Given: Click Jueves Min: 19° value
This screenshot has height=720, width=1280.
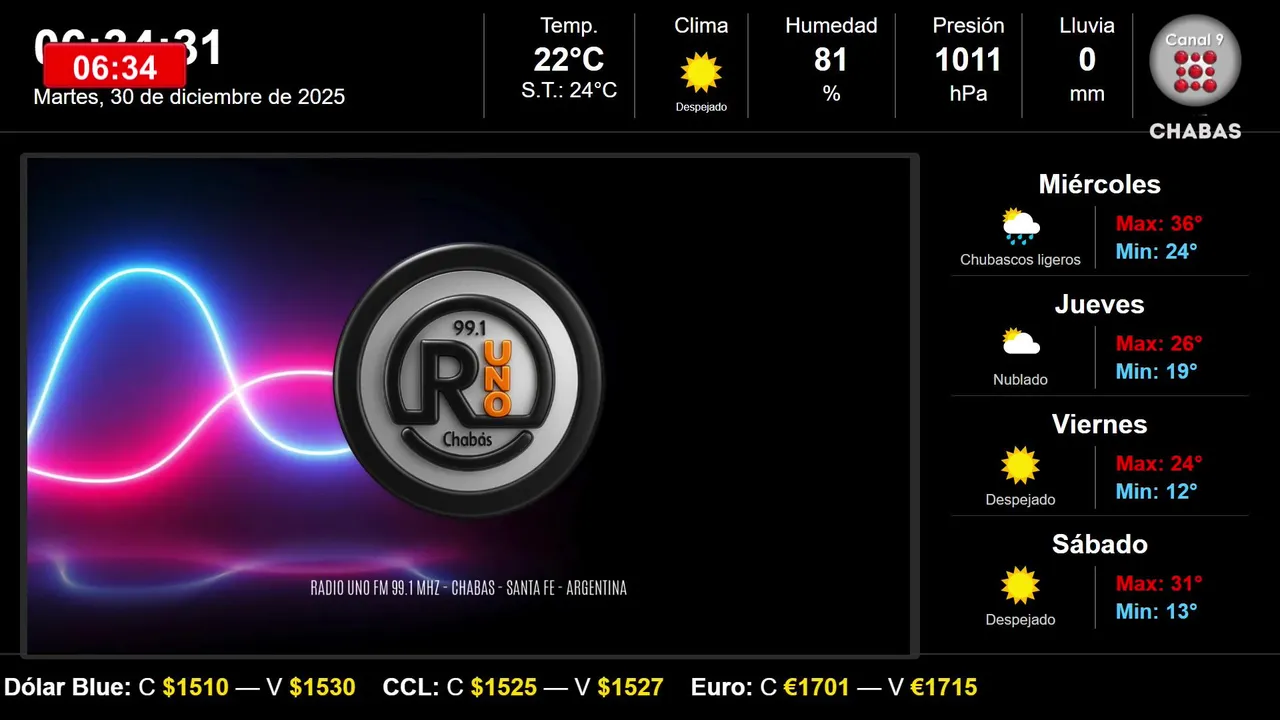Looking at the screenshot, I should click(x=1157, y=371).
